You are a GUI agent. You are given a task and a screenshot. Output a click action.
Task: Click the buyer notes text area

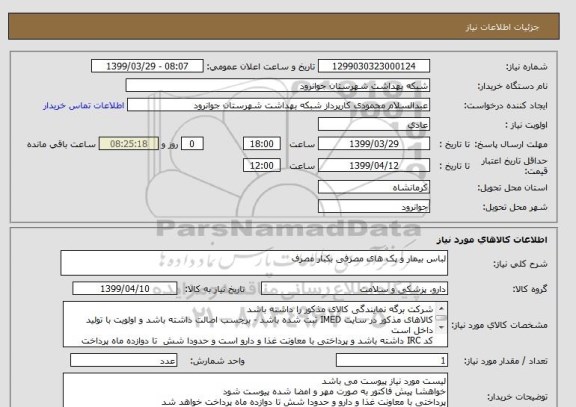click(255, 390)
